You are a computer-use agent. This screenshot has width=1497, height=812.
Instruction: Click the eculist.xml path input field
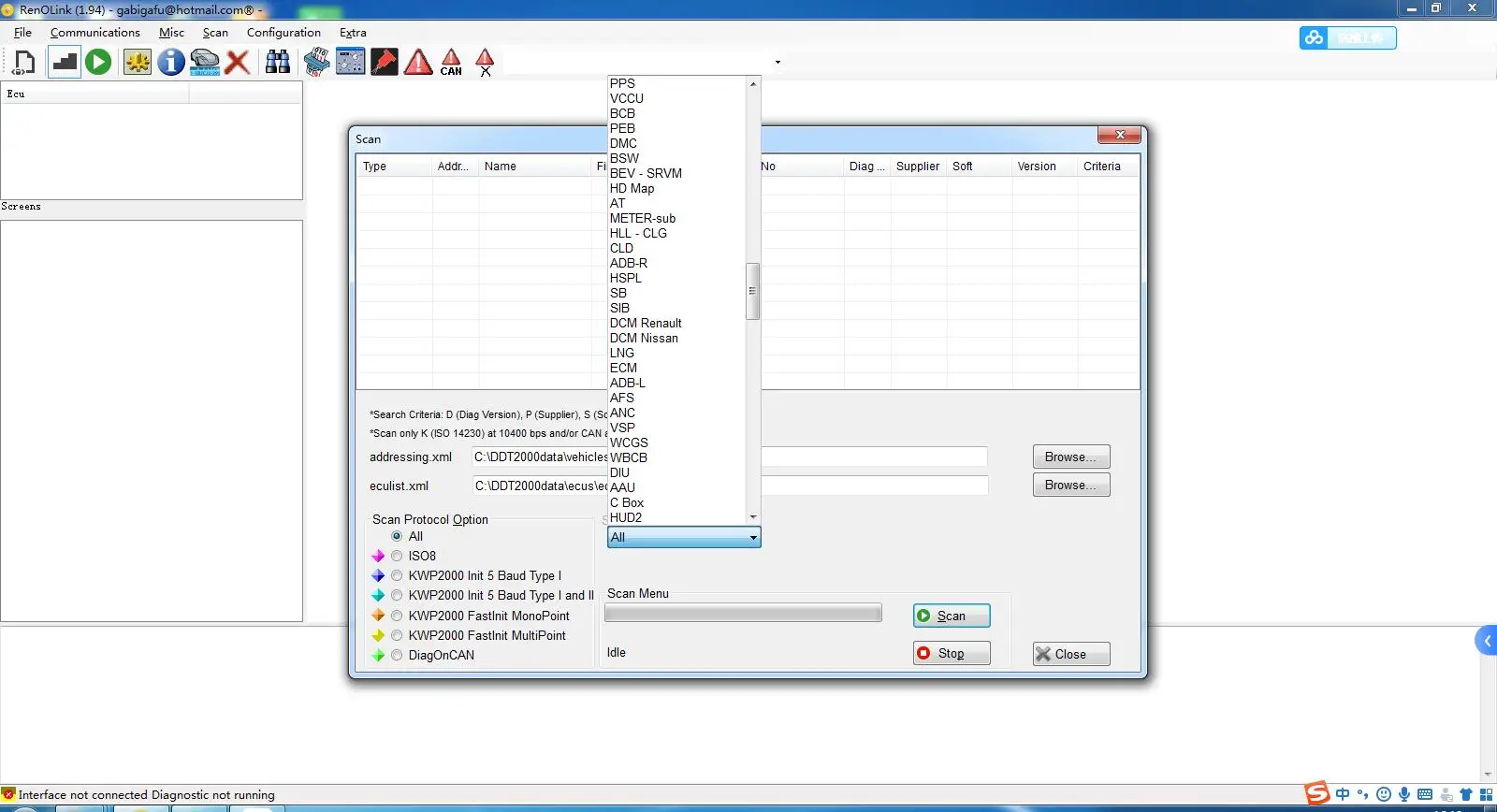(x=729, y=486)
